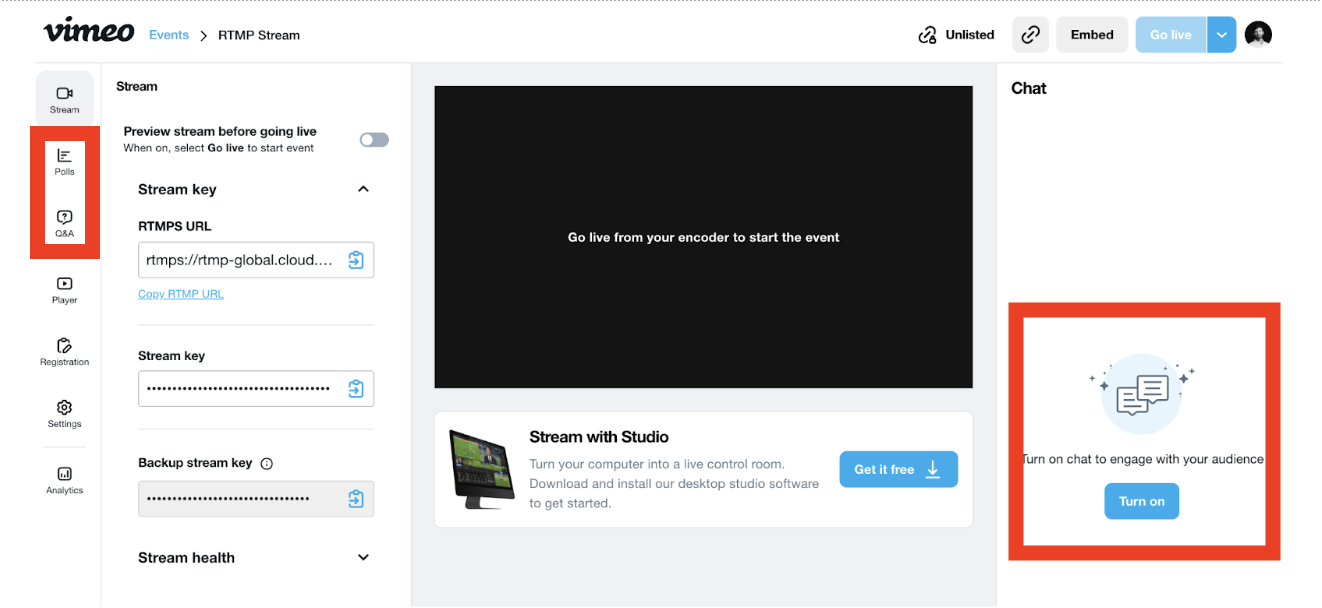The image size is (1322, 608).
Task: Turn on chat for the event
Action: pyautogui.click(x=1141, y=501)
